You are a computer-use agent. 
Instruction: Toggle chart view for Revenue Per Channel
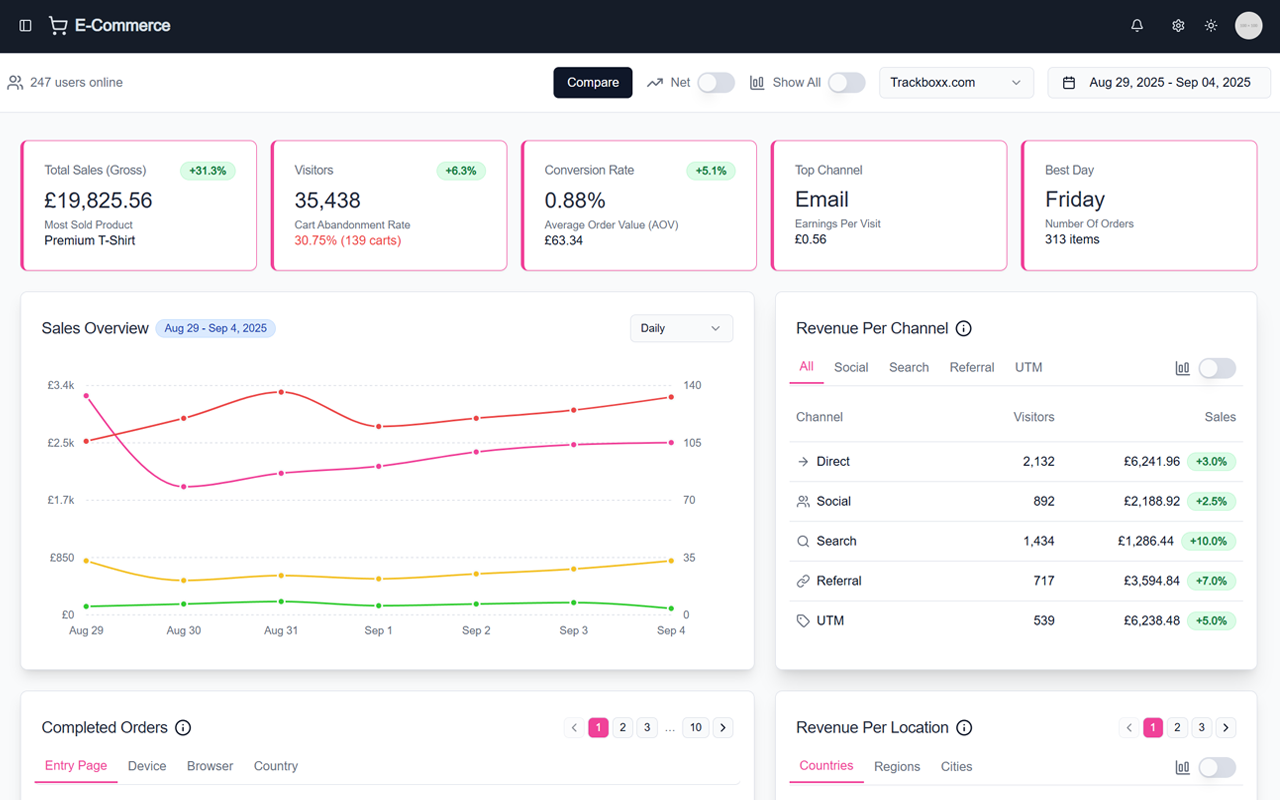pyautogui.click(x=1217, y=368)
